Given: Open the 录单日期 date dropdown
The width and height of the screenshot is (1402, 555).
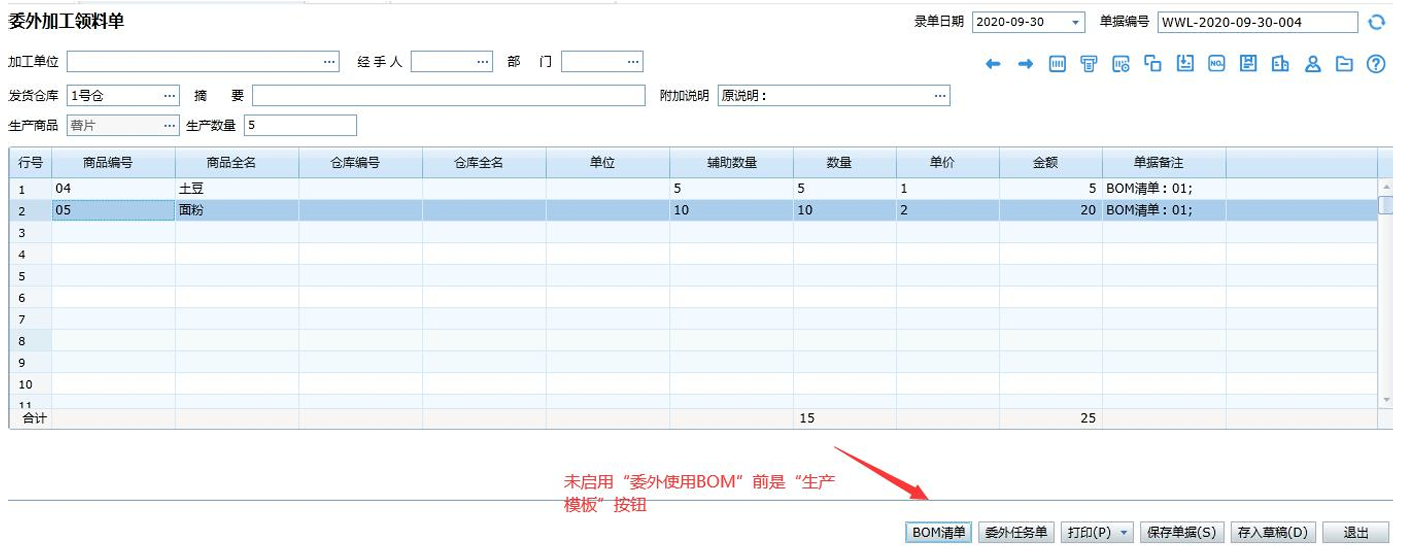Looking at the screenshot, I should click(1075, 22).
